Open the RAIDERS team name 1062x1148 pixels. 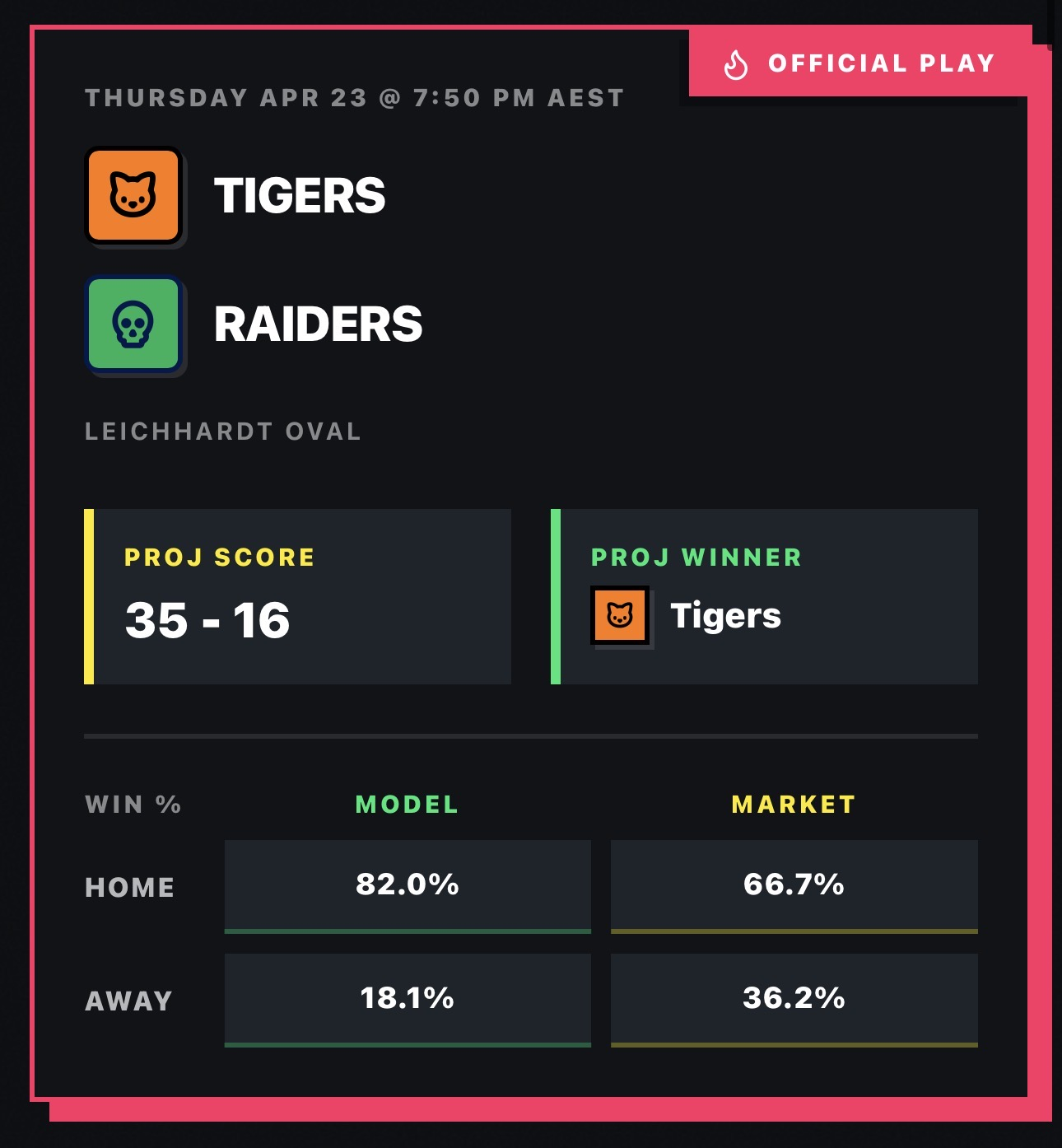point(318,324)
